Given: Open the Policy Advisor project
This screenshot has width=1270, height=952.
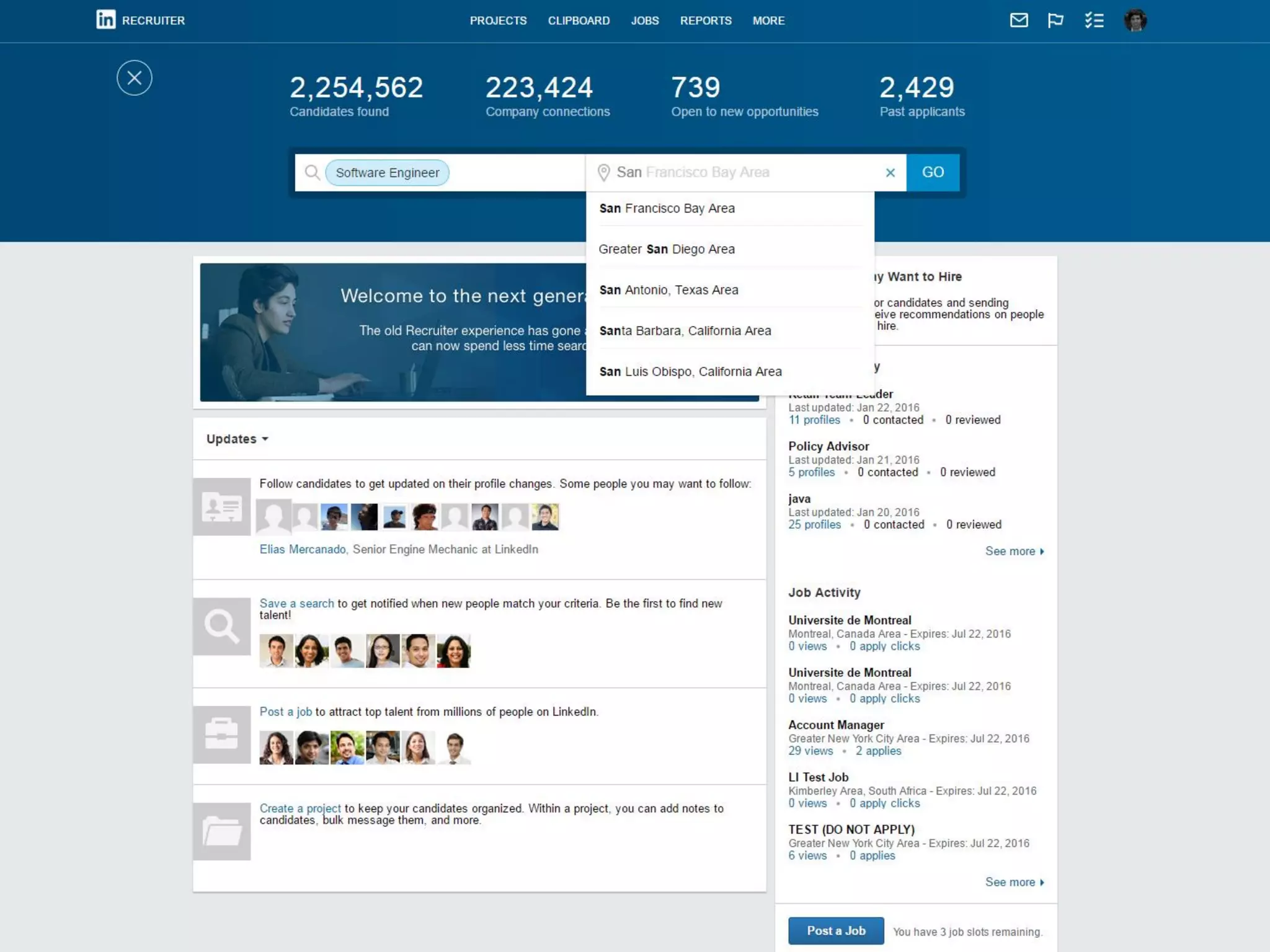Looking at the screenshot, I should pos(828,446).
